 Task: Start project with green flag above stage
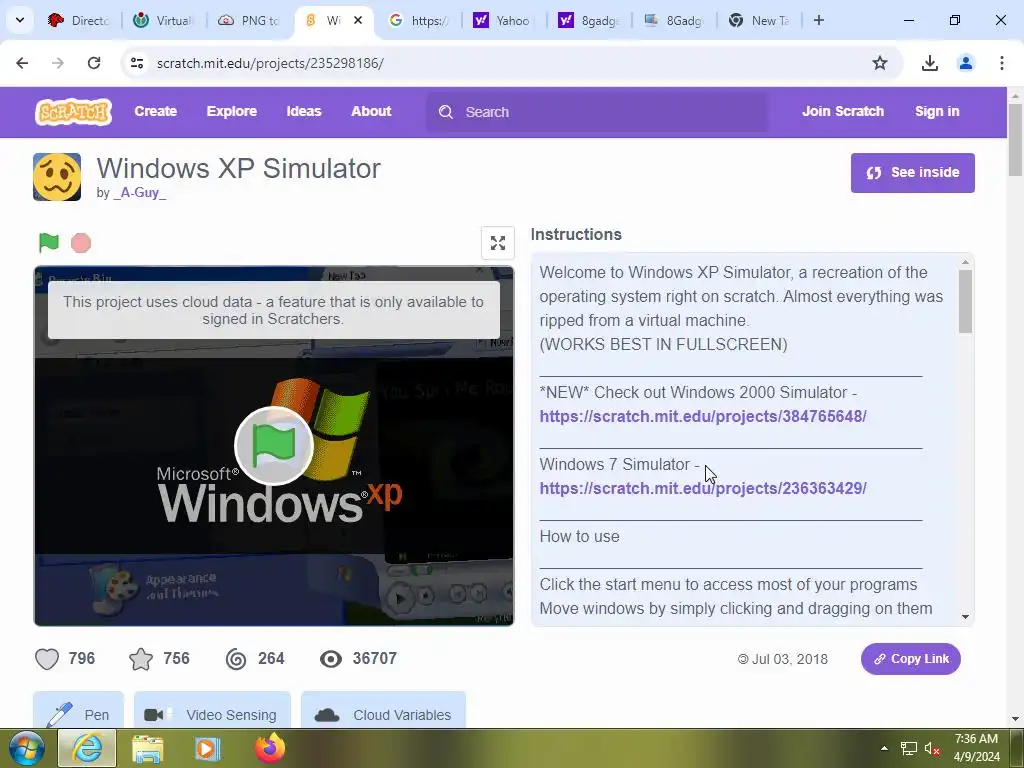click(49, 242)
